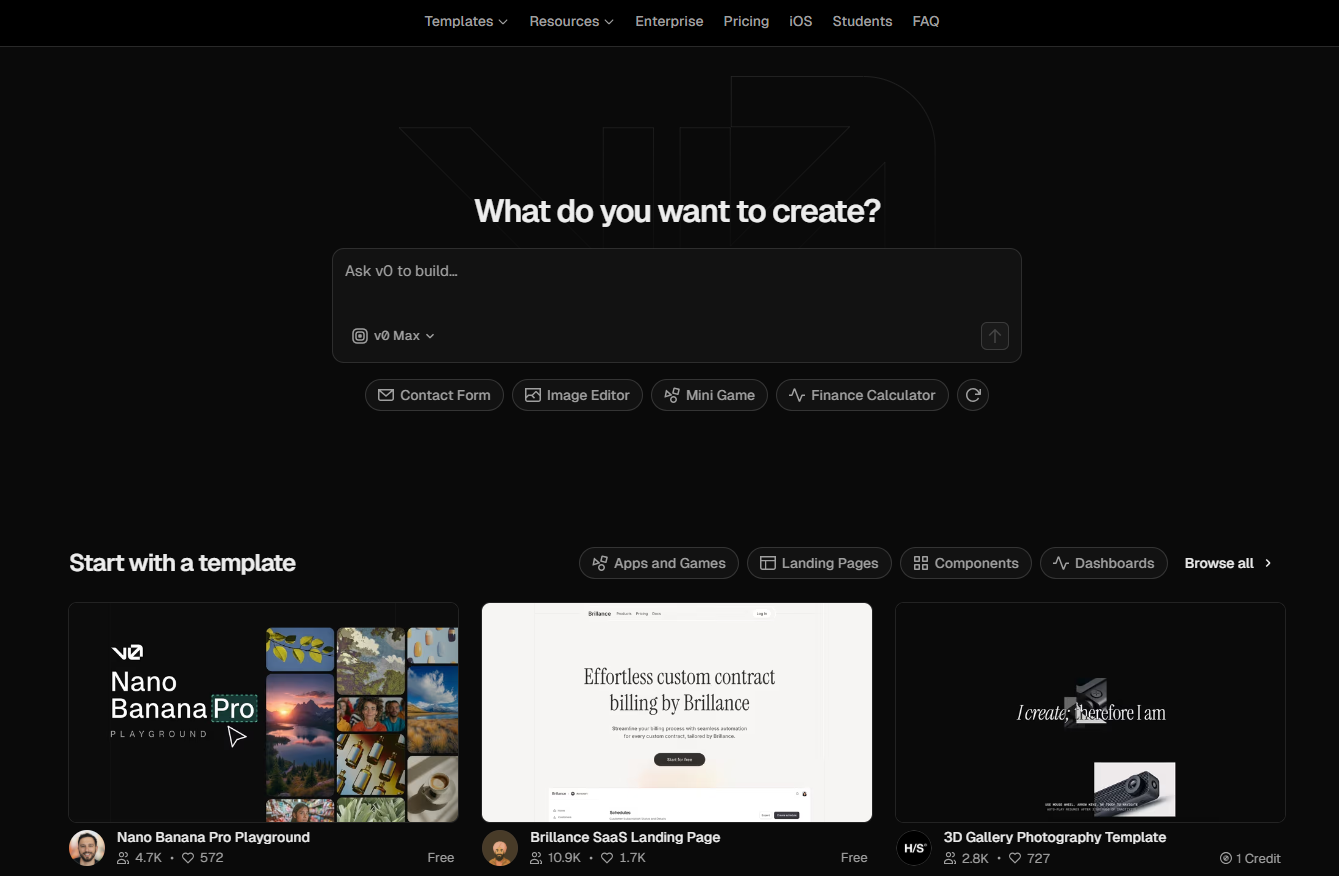Image resolution: width=1339 pixels, height=876 pixels.
Task: Click the H/S author avatar for 3D Gallery template
Action: (x=914, y=848)
